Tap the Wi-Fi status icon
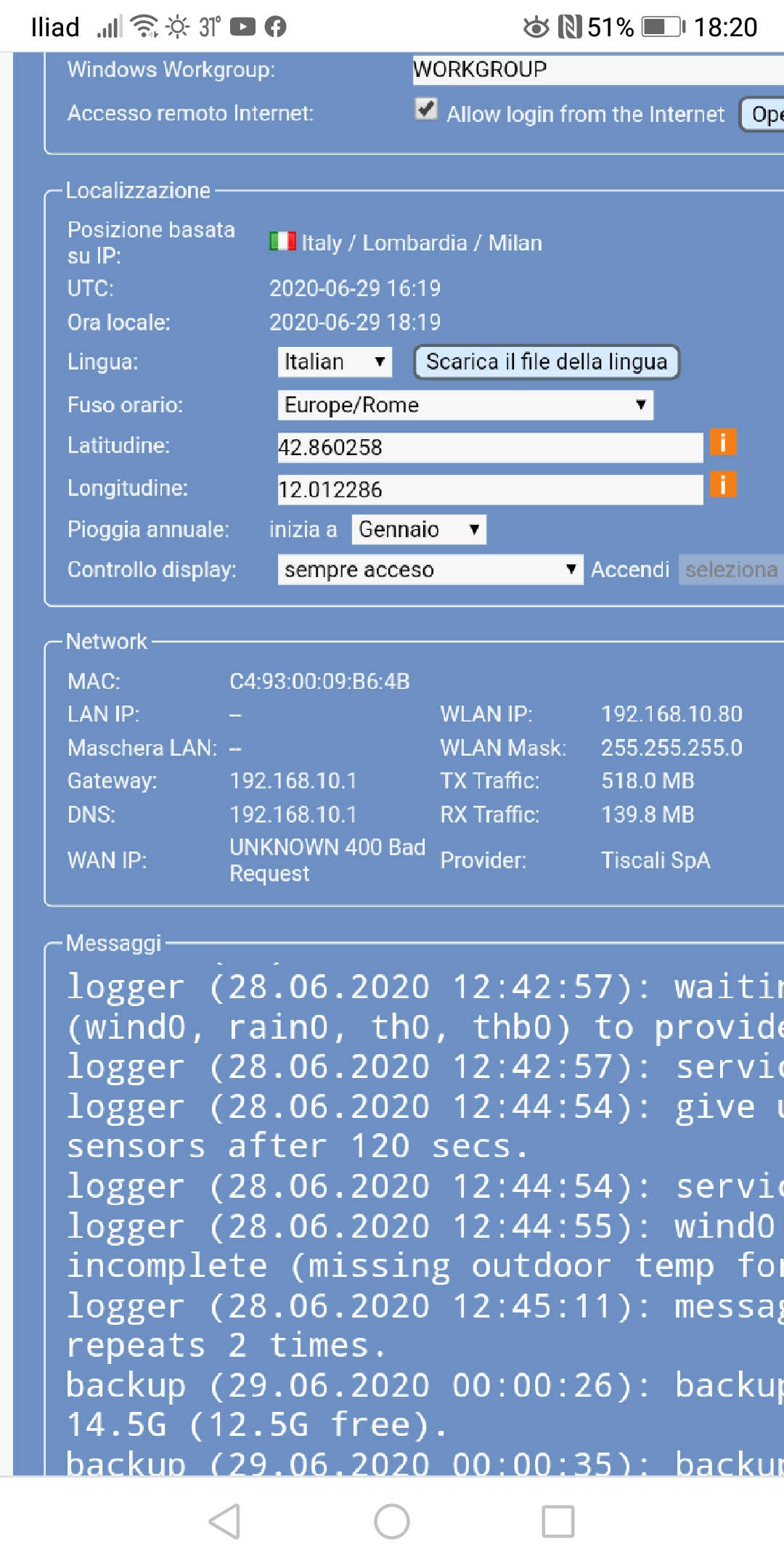784x1568 pixels. tap(144, 27)
